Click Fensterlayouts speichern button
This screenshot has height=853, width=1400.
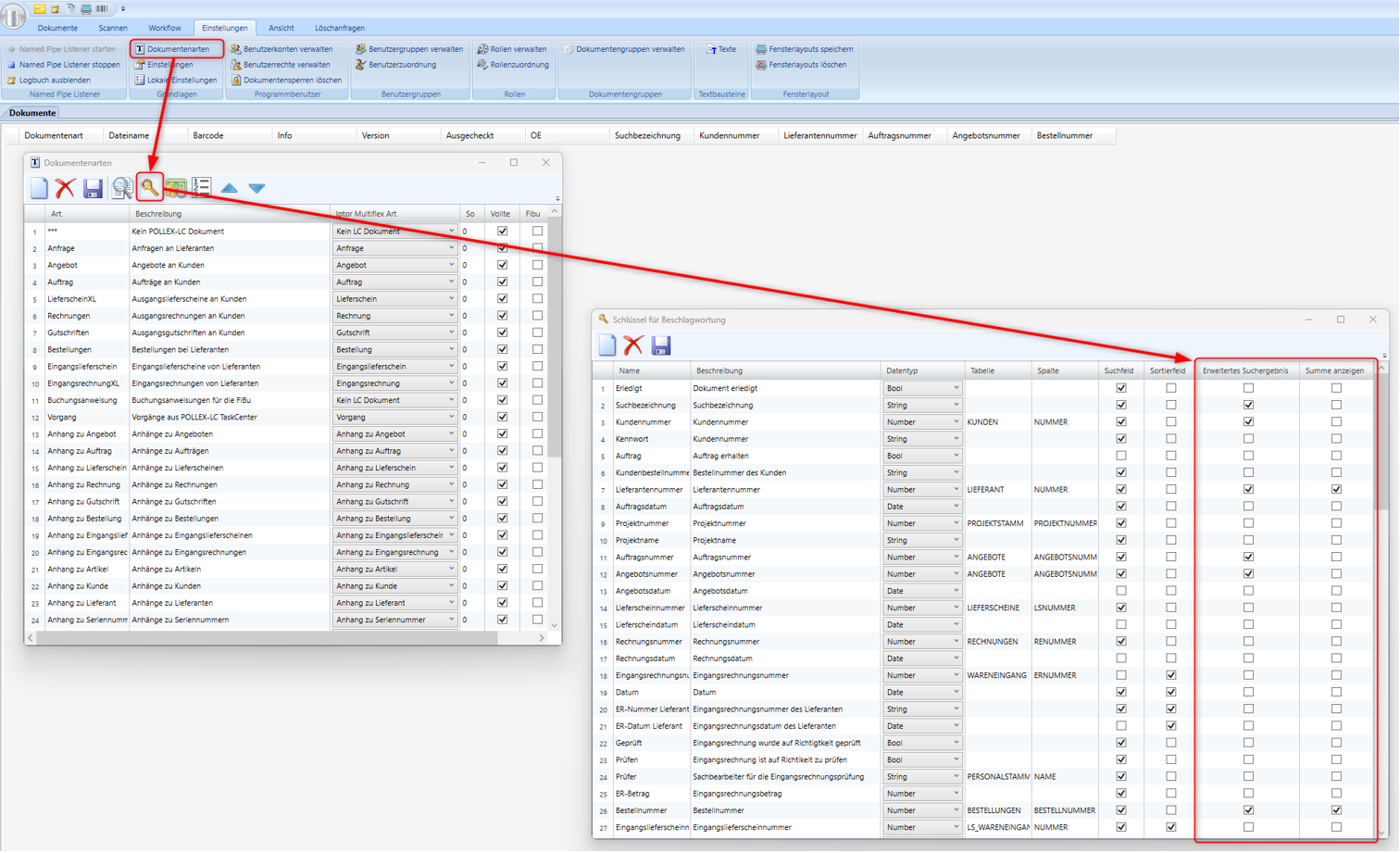pyautogui.click(x=805, y=49)
